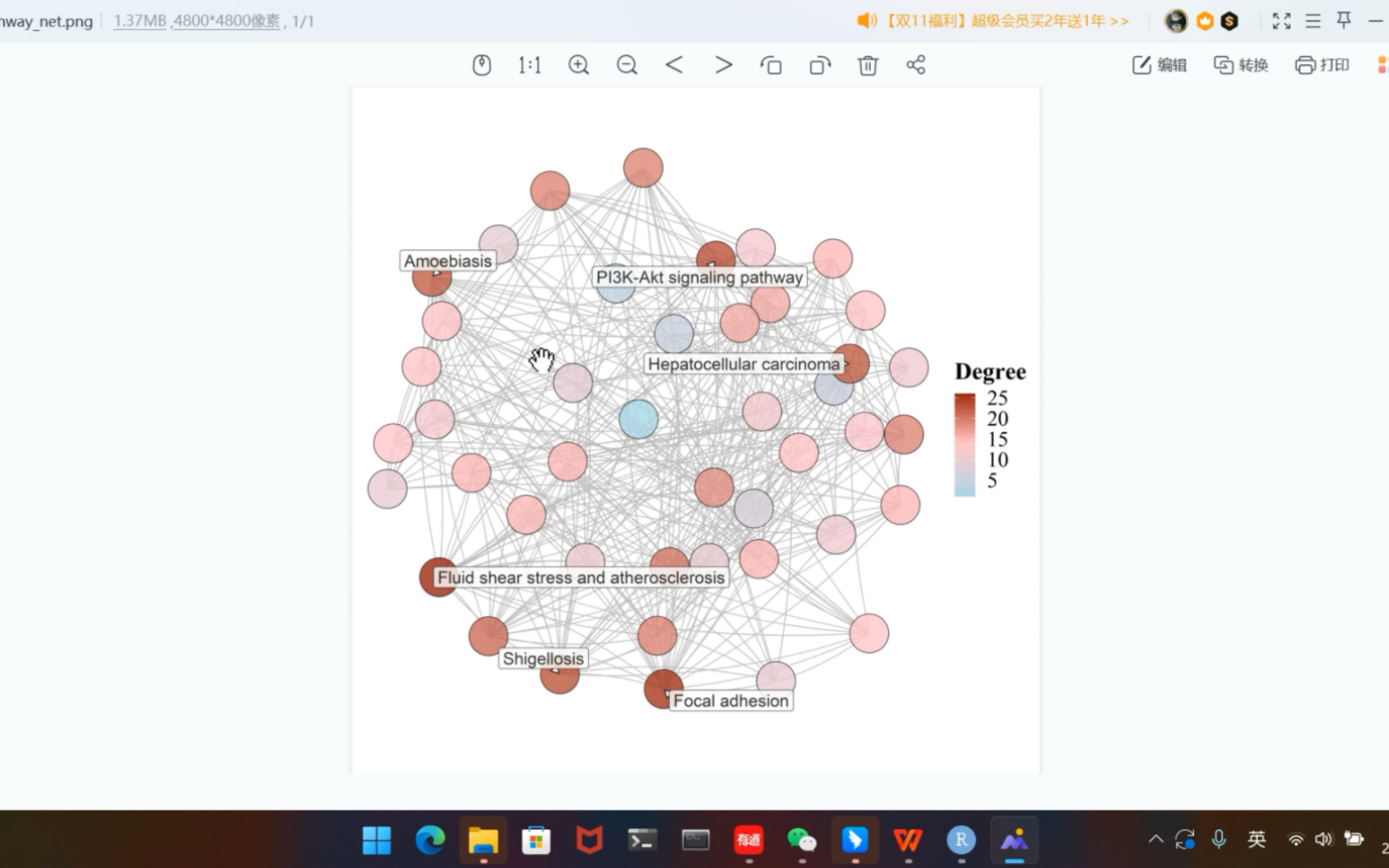This screenshot has width=1389, height=868.
Task: Pin the window on top
Action: [x=1343, y=20]
